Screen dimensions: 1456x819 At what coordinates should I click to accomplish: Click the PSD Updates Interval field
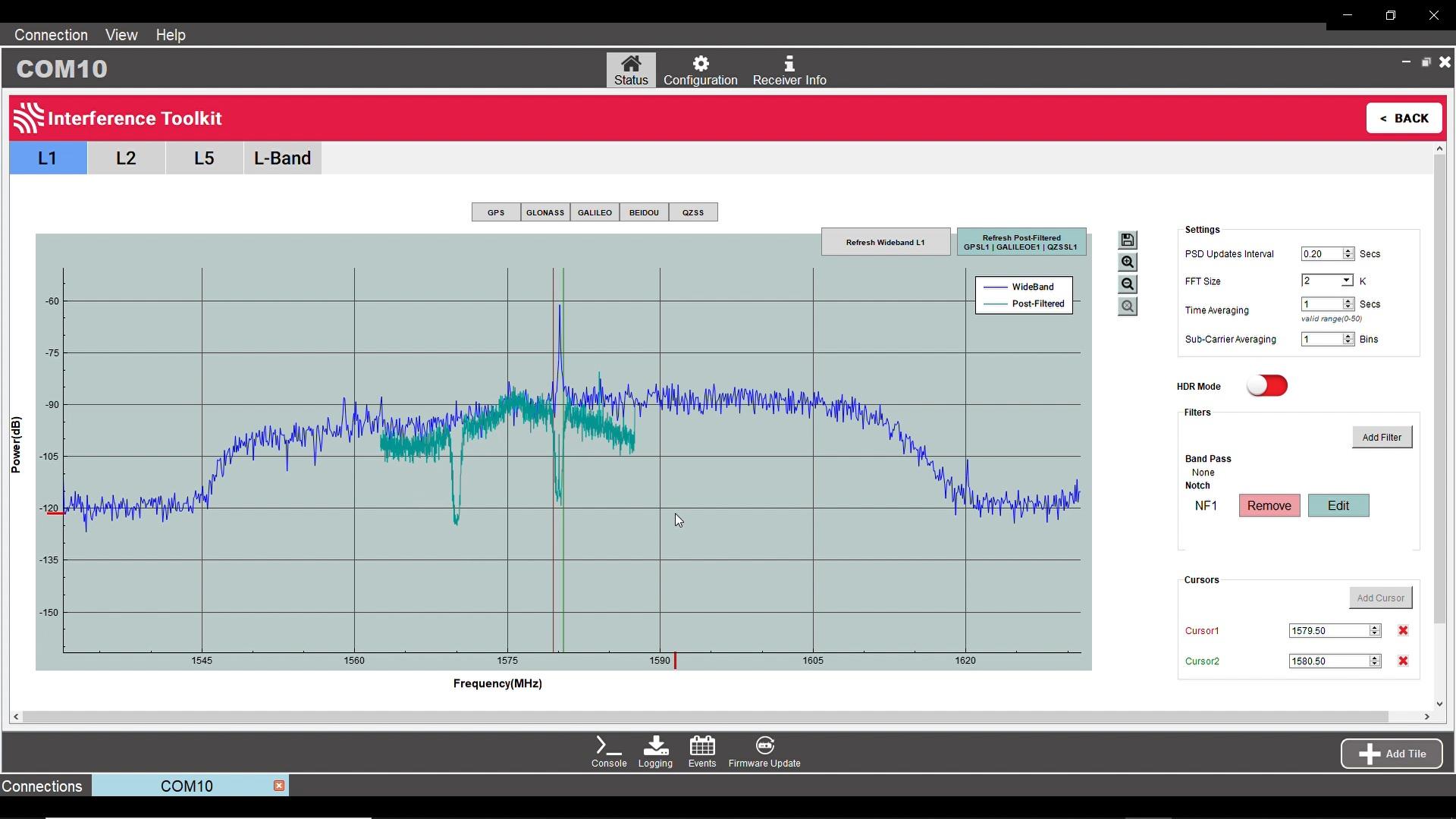coord(1321,254)
